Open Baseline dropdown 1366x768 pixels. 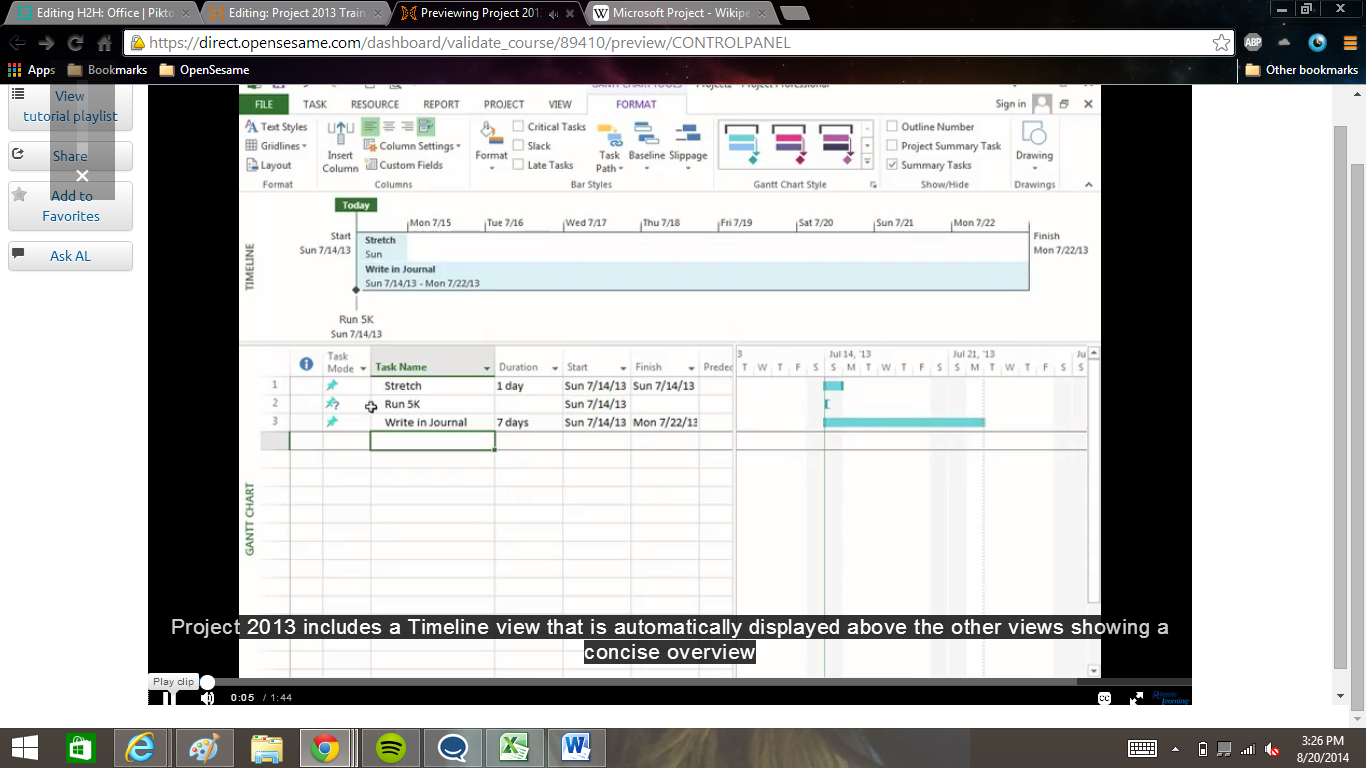click(646, 147)
